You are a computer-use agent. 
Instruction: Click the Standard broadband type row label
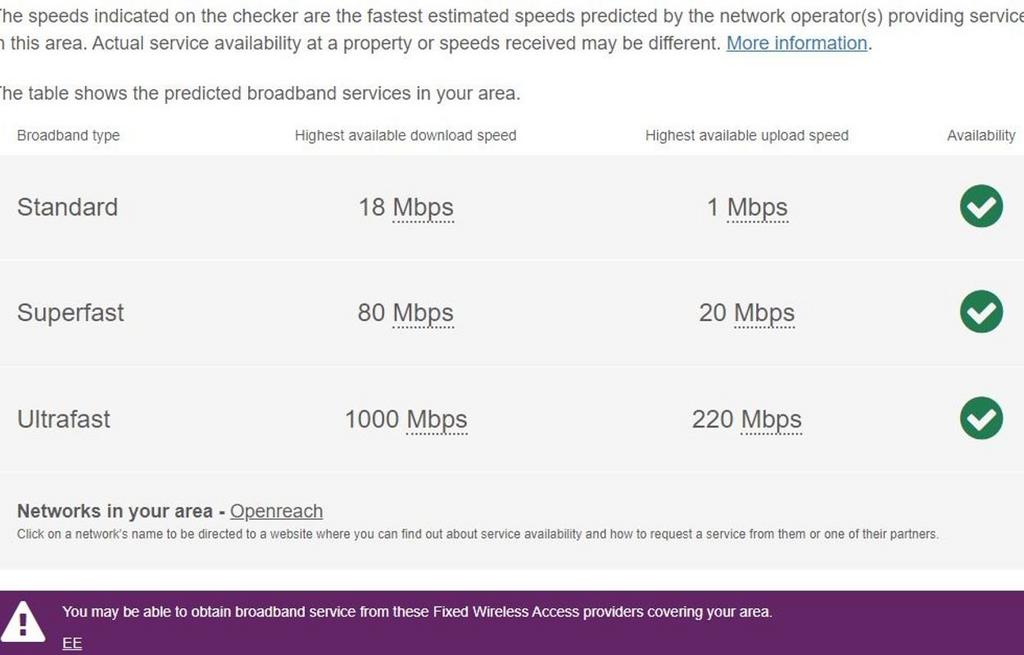pos(67,208)
